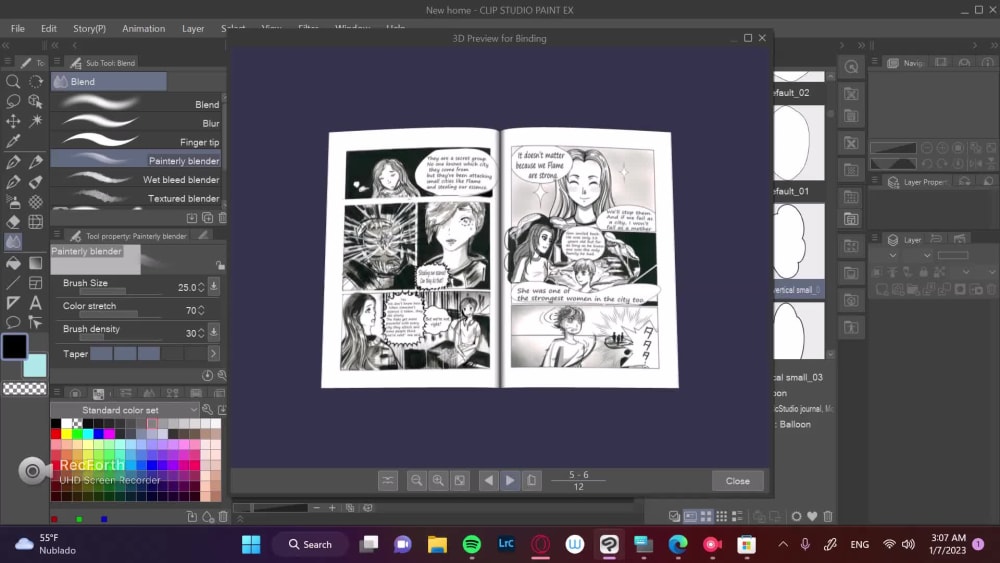The height and width of the screenshot is (563, 1000).
Task: Select the Fill bucket tool
Action: [x=13, y=263]
